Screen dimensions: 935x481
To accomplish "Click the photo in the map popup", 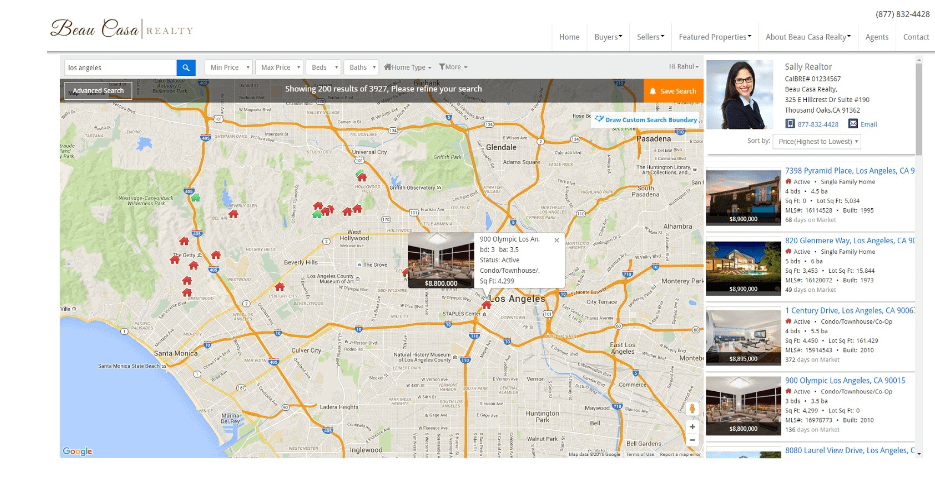I will pos(441,260).
